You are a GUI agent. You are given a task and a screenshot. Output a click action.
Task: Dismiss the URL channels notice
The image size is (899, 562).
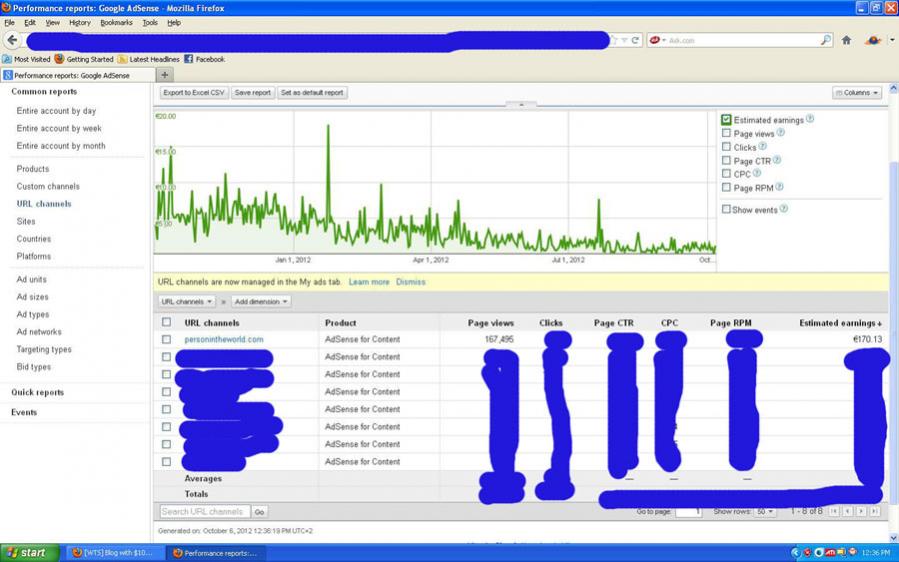411,282
